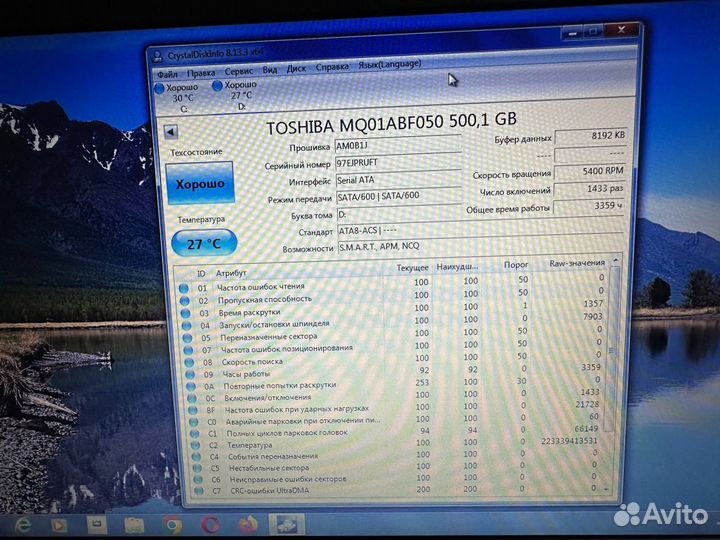The image size is (720, 540).
Task: Click the attribute list vertical scrollbar thumb
Action: (610, 350)
